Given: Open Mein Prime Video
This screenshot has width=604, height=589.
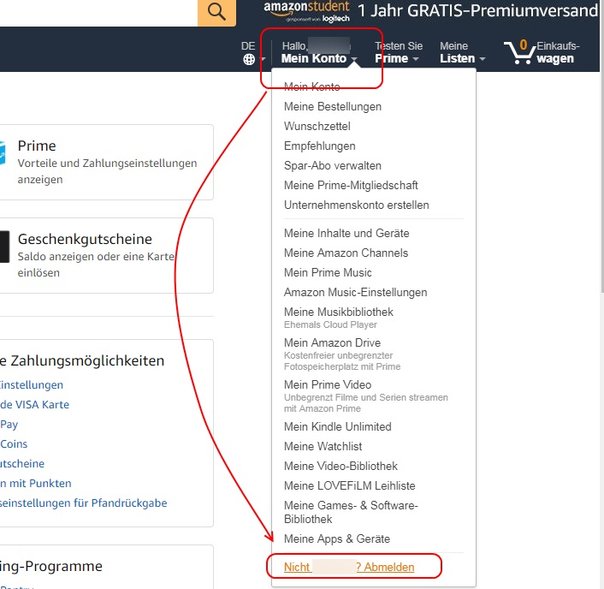Looking at the screenshot, I should (x=328, y=385).
